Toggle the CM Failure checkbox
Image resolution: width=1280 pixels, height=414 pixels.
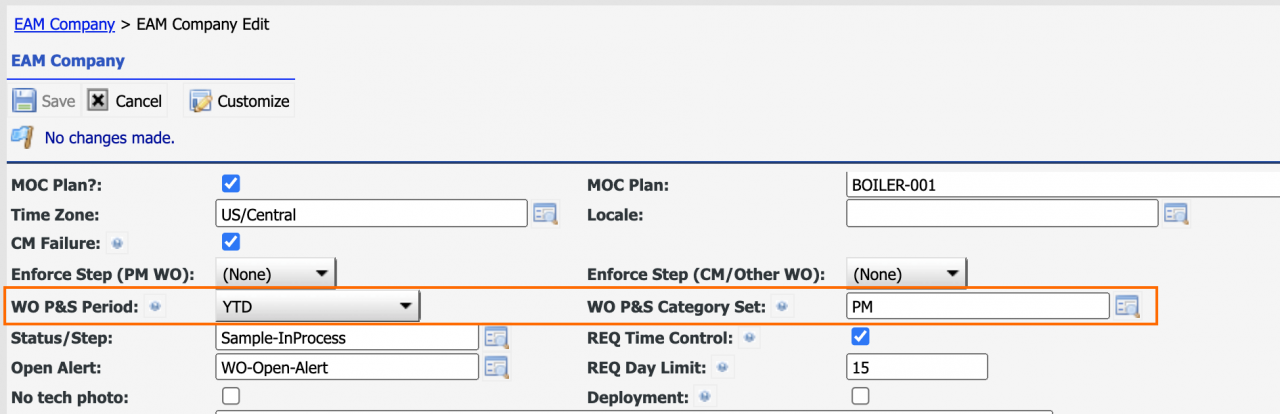(x=231, y=242)
